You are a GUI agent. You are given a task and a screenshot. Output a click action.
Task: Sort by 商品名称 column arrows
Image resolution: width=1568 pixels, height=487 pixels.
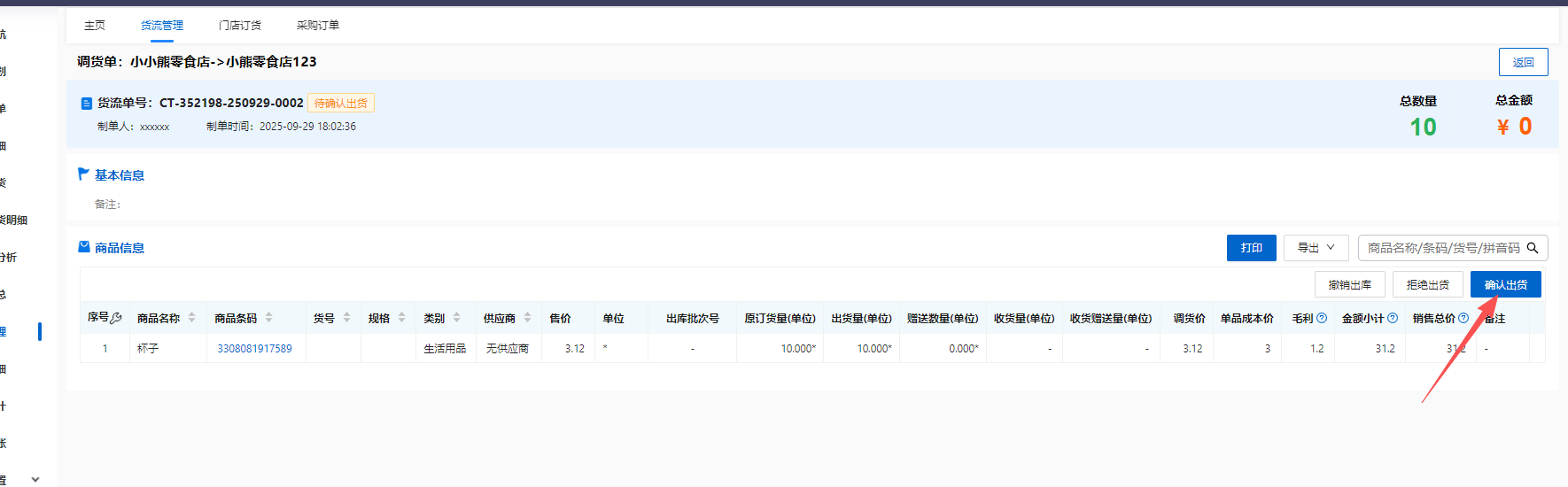191,318
